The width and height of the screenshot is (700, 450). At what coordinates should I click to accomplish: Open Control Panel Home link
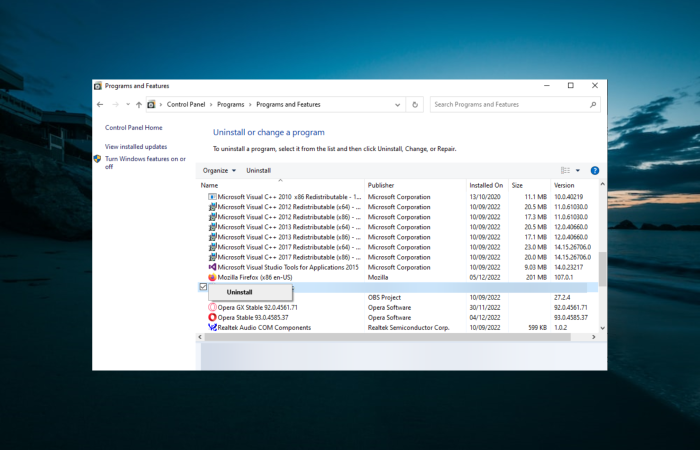133,128
